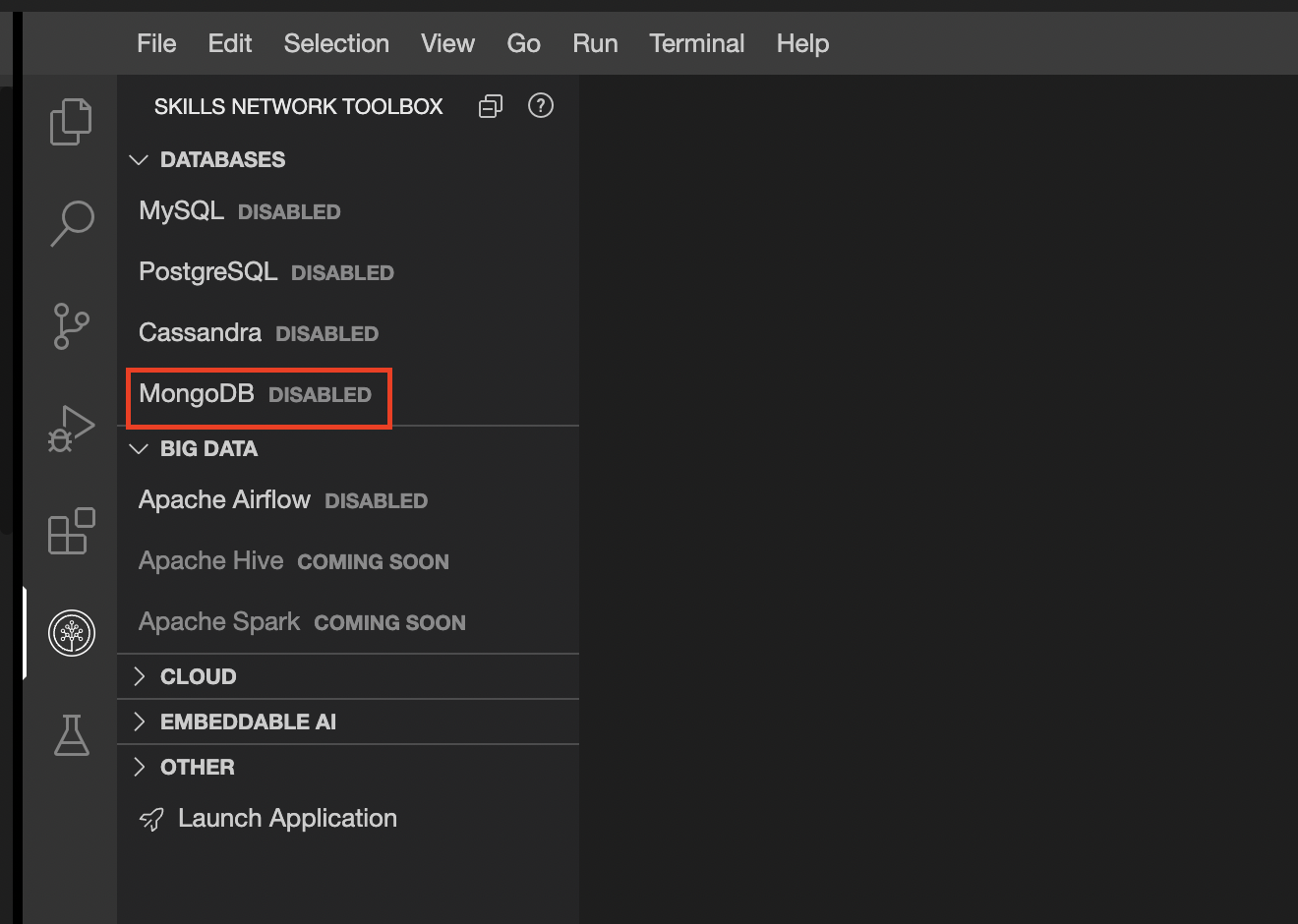Open the Extensions blocks icon
The width and height of the screenshot is (1298, 924).
point(71,531)
